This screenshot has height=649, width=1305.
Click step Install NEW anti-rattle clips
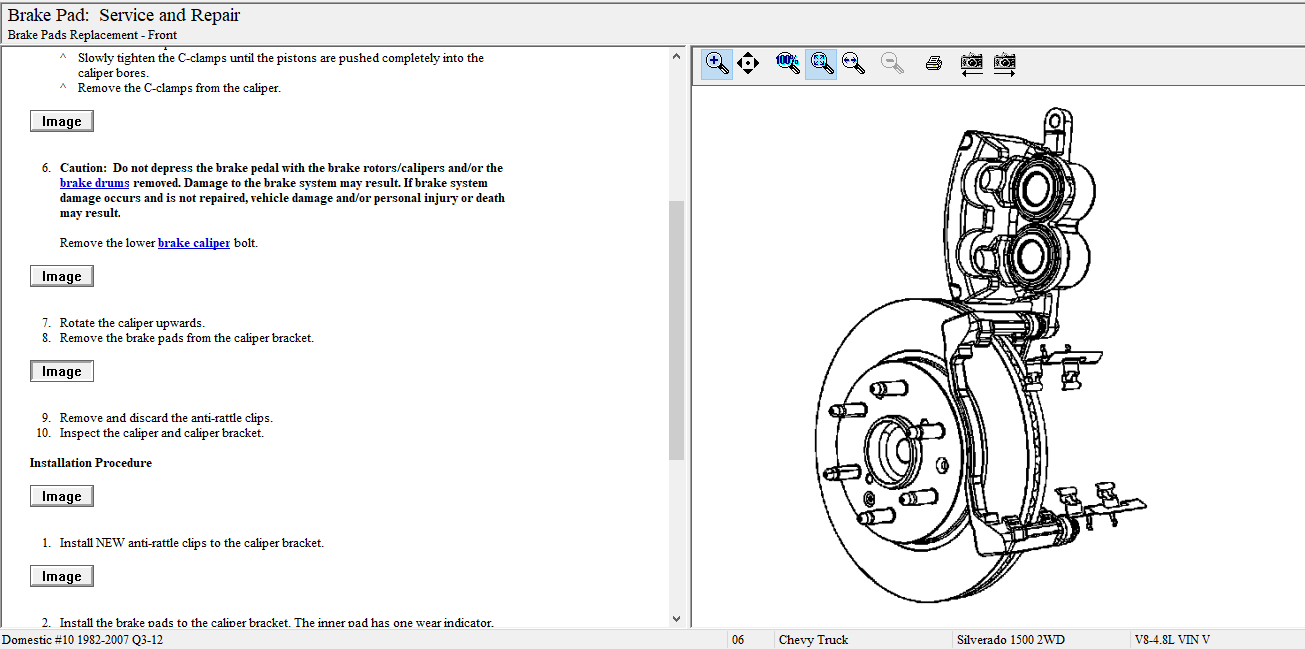(192, 543)
